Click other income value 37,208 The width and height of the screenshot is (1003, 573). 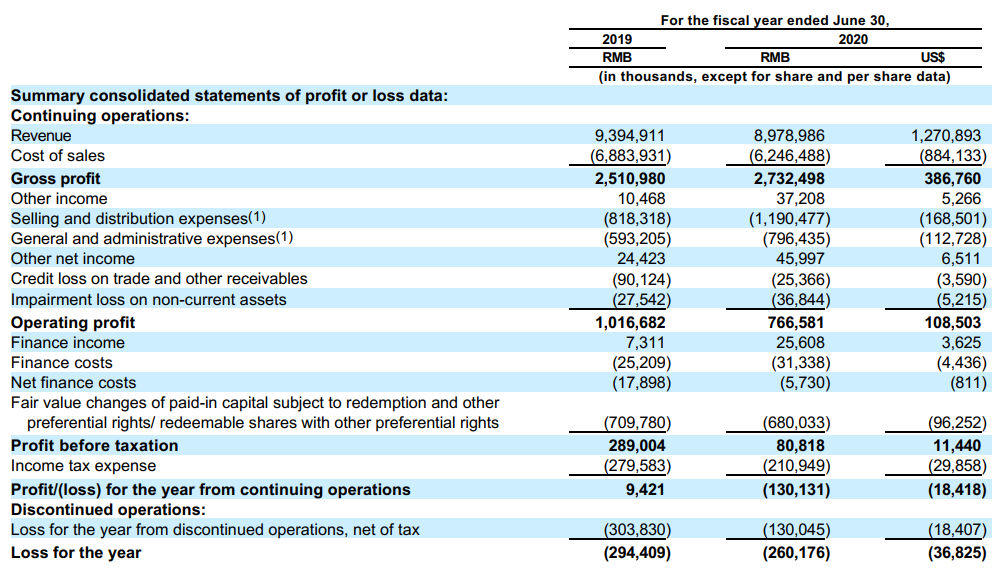[800, 198]
